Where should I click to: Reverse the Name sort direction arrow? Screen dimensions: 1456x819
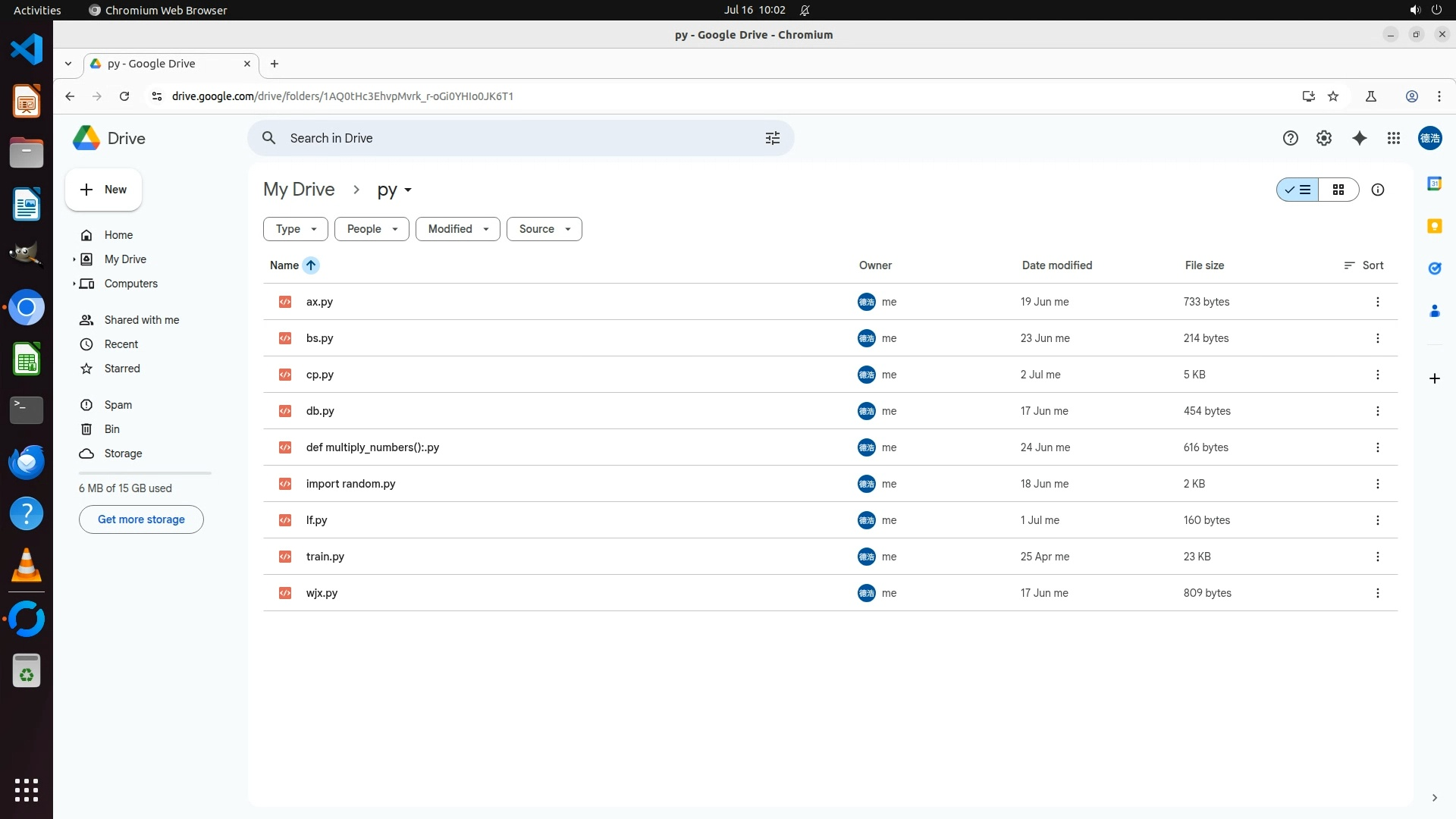point(311,265)
